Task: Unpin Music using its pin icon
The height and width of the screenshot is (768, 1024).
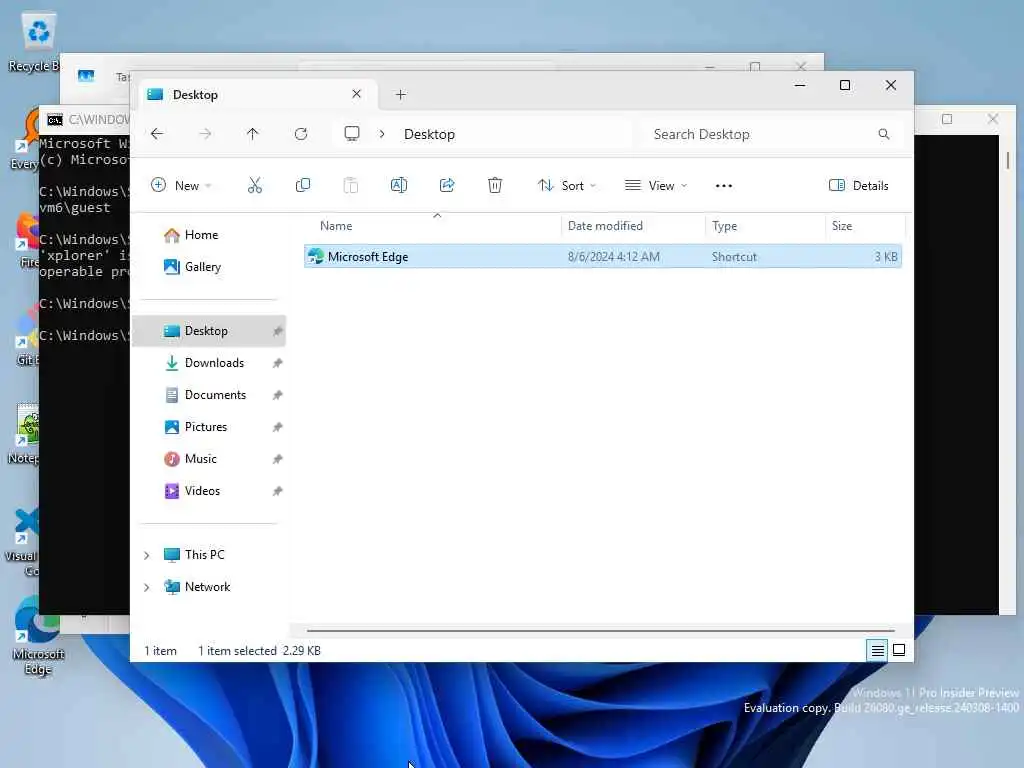Action: point(278,459)
